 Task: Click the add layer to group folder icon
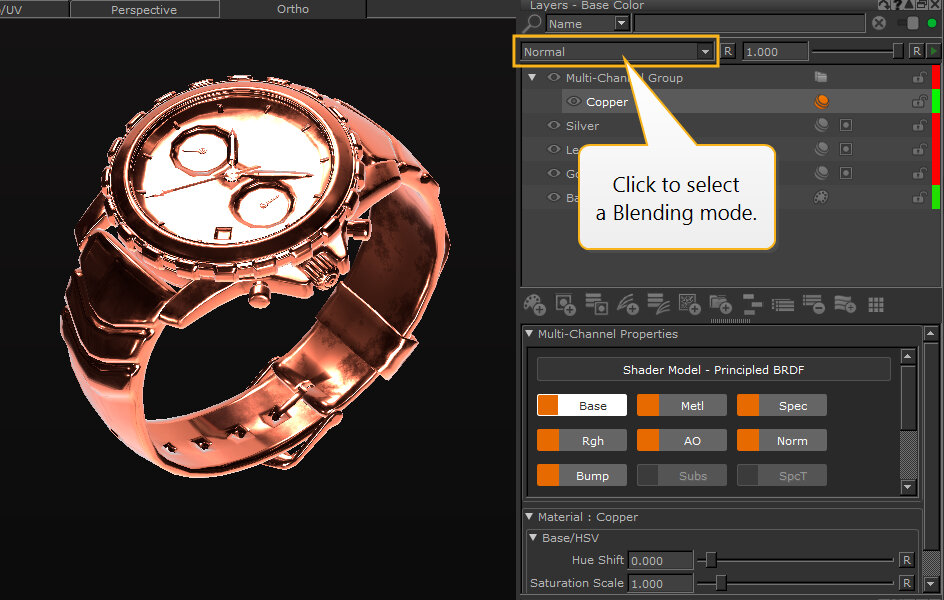coord(720,304)
